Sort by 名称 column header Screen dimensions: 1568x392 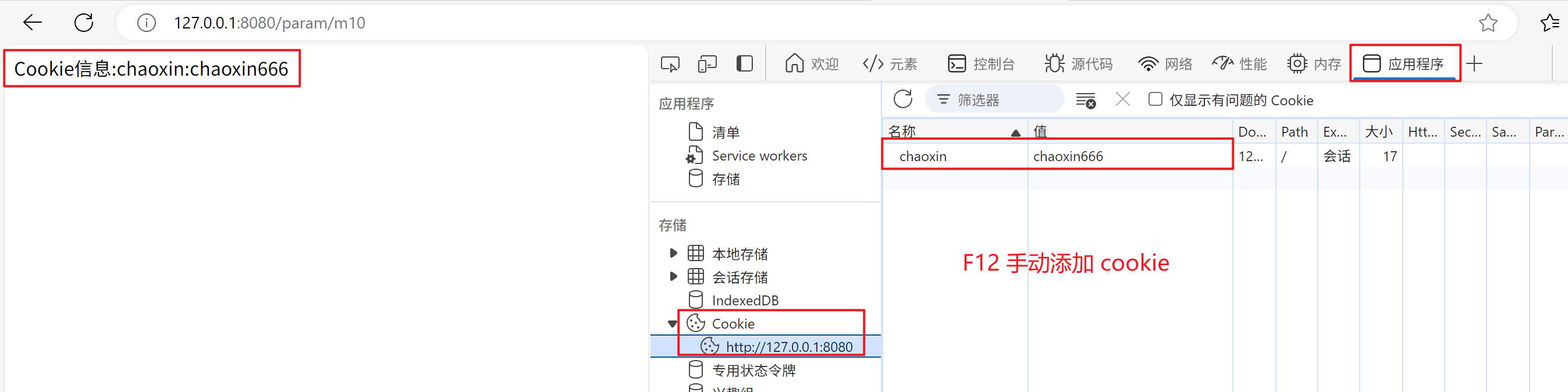pos(954,131)
